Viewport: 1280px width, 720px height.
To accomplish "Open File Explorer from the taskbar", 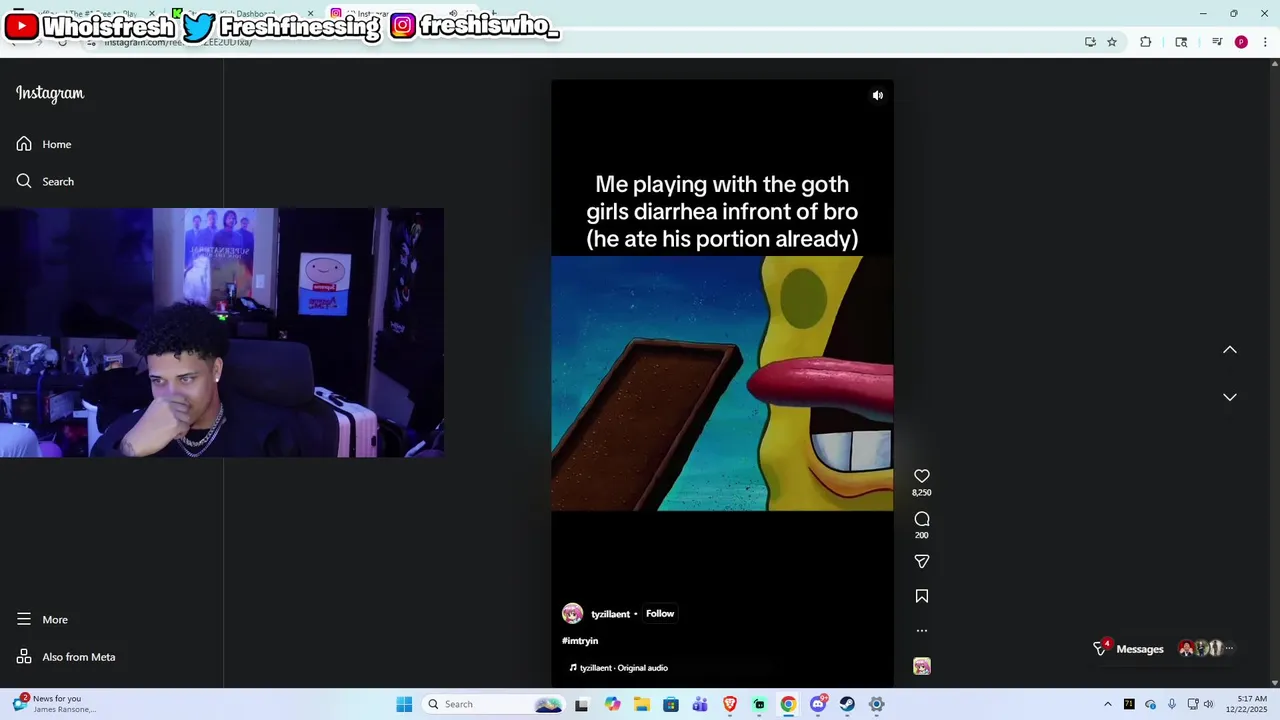I will pos(641,704).
